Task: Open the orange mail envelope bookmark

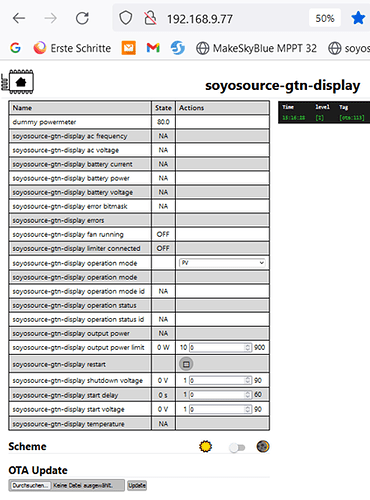Action: tap(128, 48)
